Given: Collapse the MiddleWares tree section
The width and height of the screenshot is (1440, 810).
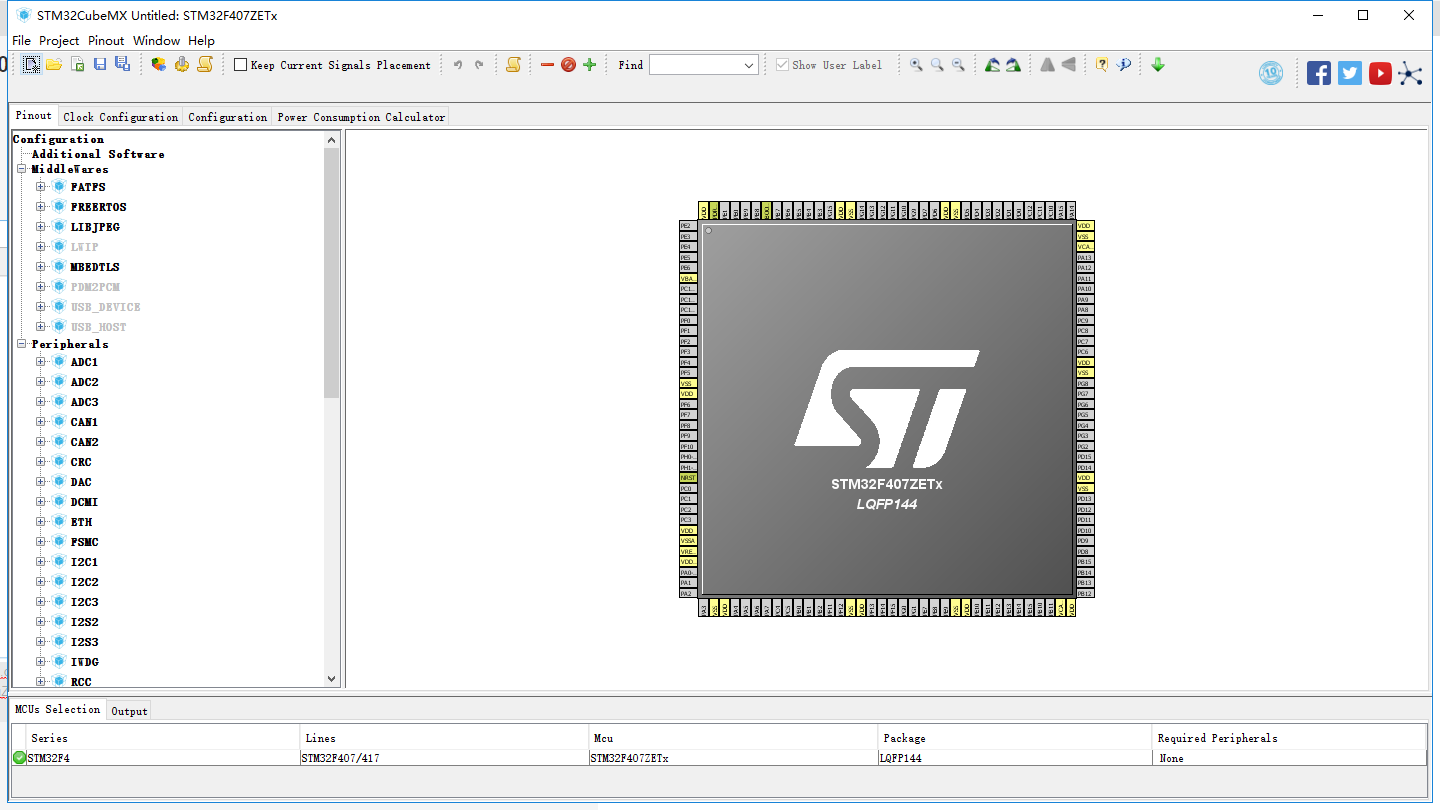Looking at the screenshot, I should tap(21, 169).
